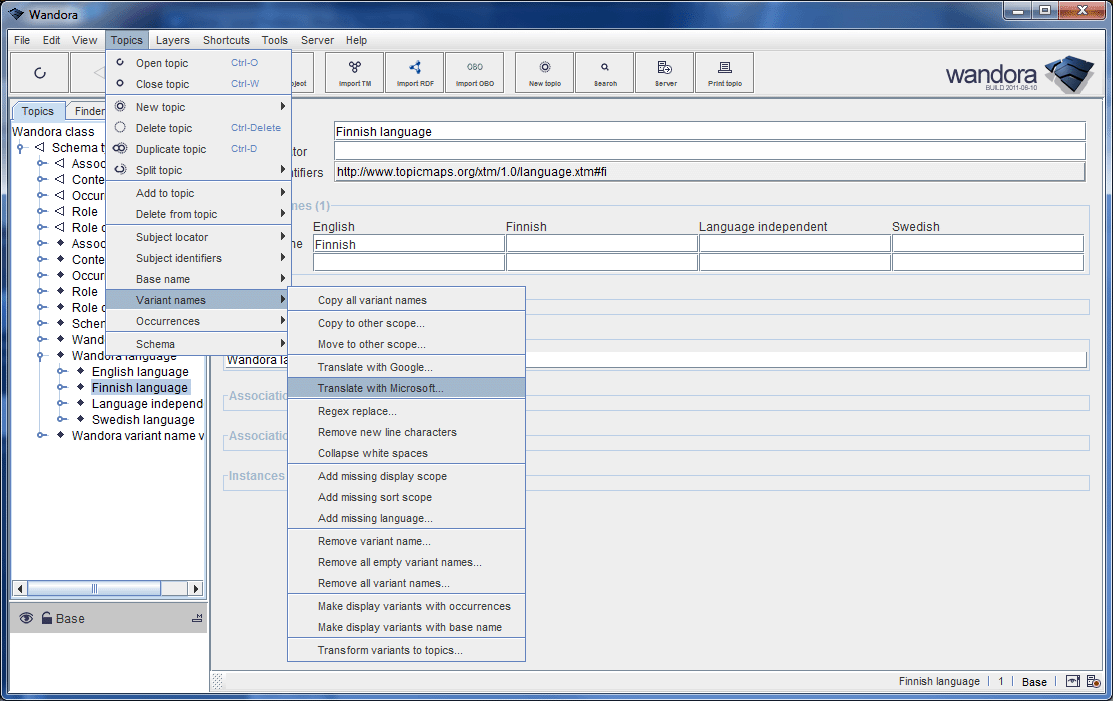Click the status bar eye icon bottom right
This screenshot has height=701, width=1113.
tap(1072, 681)
